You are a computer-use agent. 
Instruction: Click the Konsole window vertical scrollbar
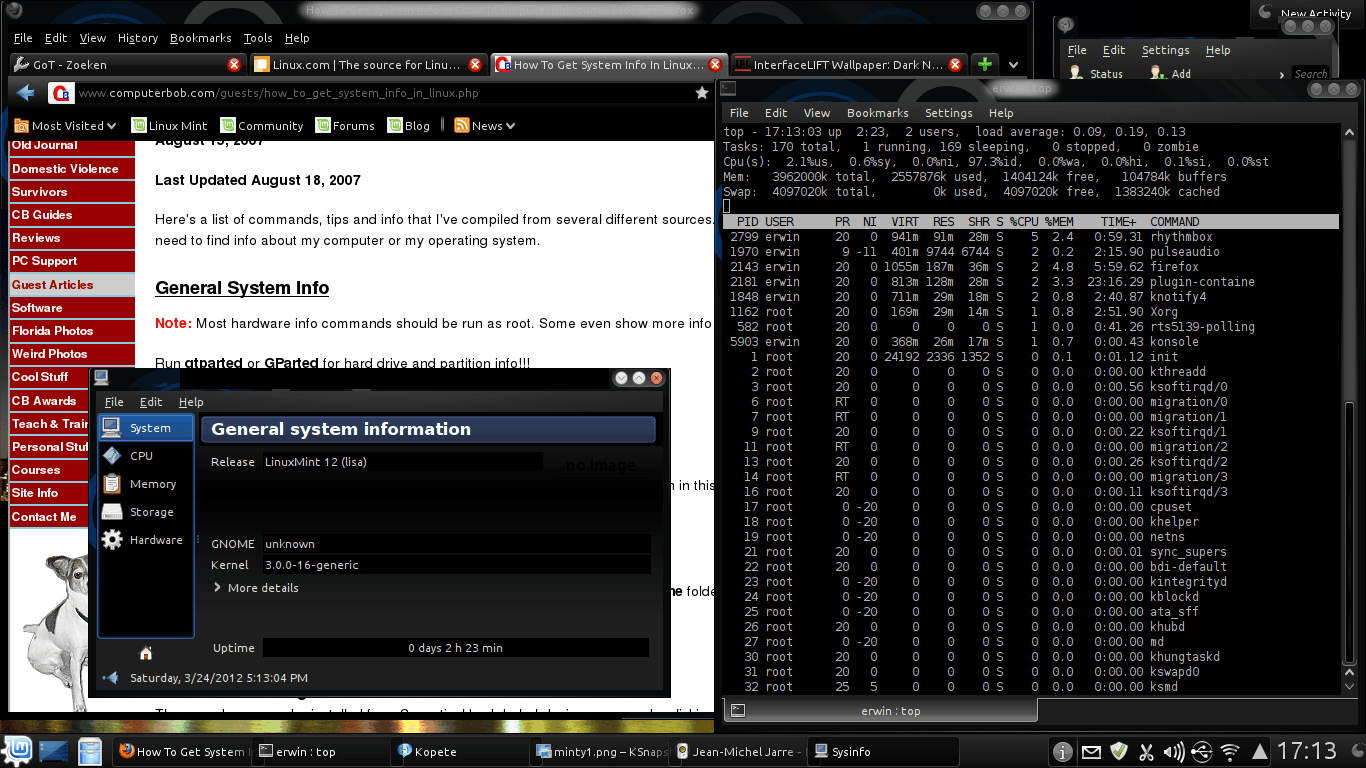pyautogui.click(x=1347, y=410)
